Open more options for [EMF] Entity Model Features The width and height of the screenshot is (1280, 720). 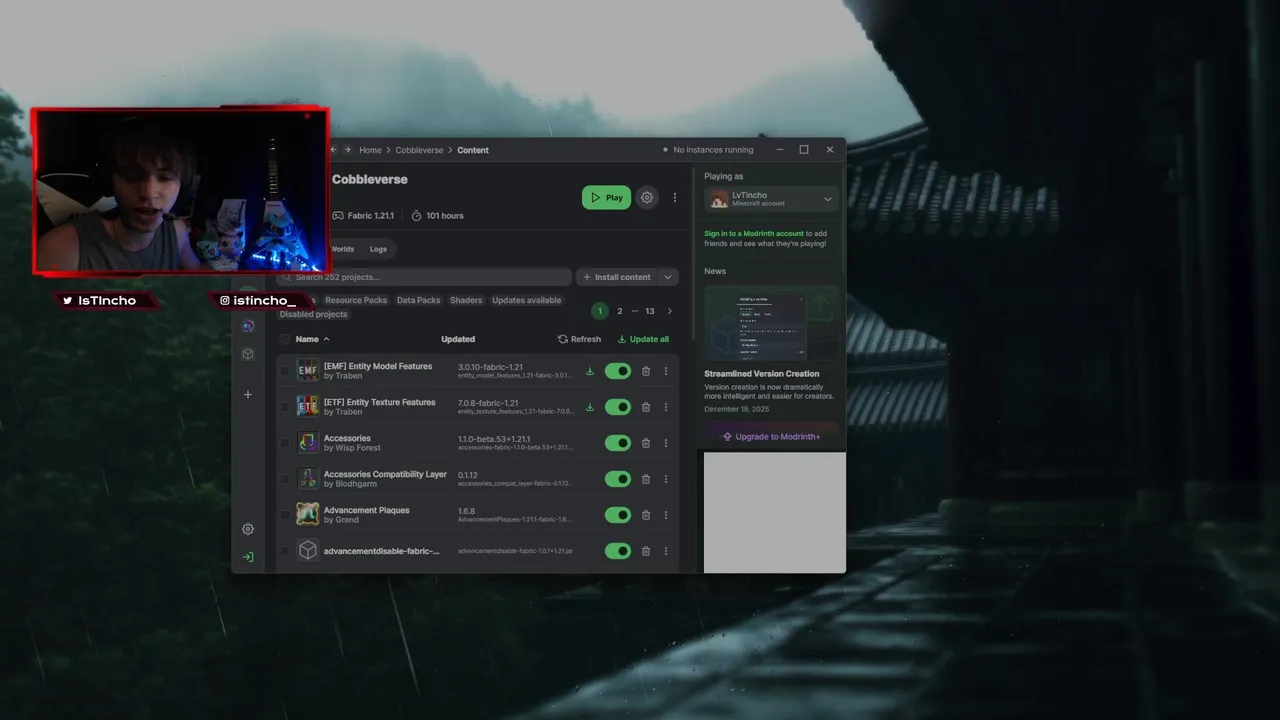pyautogui.click(x=666, y=371)
